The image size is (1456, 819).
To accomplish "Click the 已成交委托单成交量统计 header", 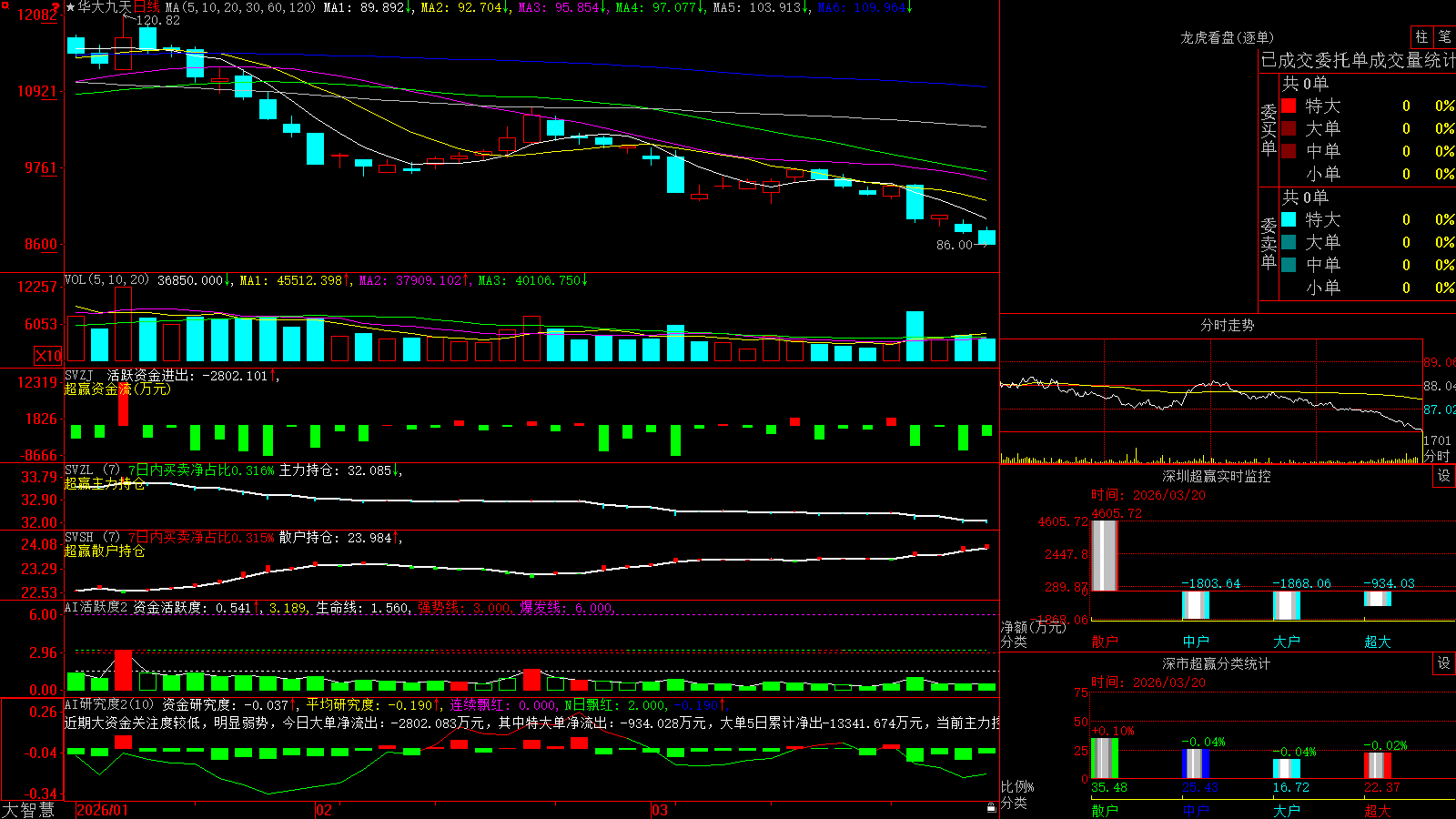I will (x=1358, y=60).
